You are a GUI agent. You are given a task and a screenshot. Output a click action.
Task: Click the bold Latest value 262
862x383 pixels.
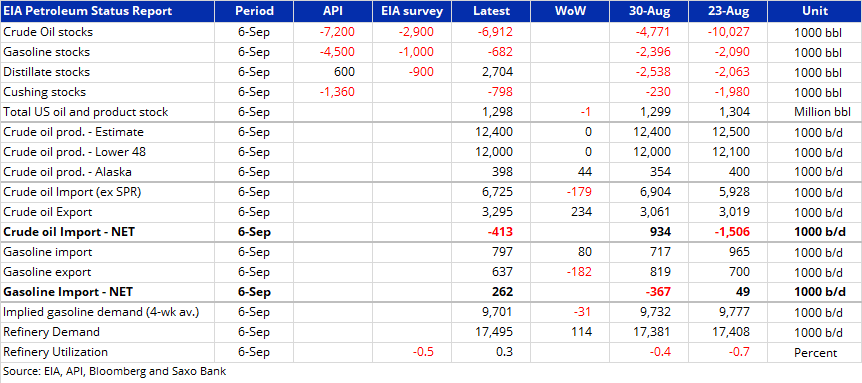pyautogui.click(x=503, y=292)
